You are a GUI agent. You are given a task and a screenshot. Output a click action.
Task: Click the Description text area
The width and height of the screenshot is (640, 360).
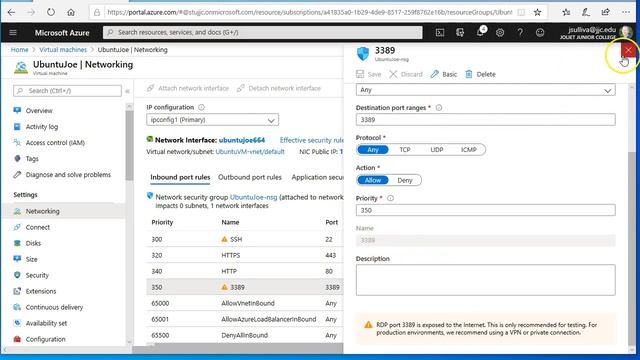485,280
